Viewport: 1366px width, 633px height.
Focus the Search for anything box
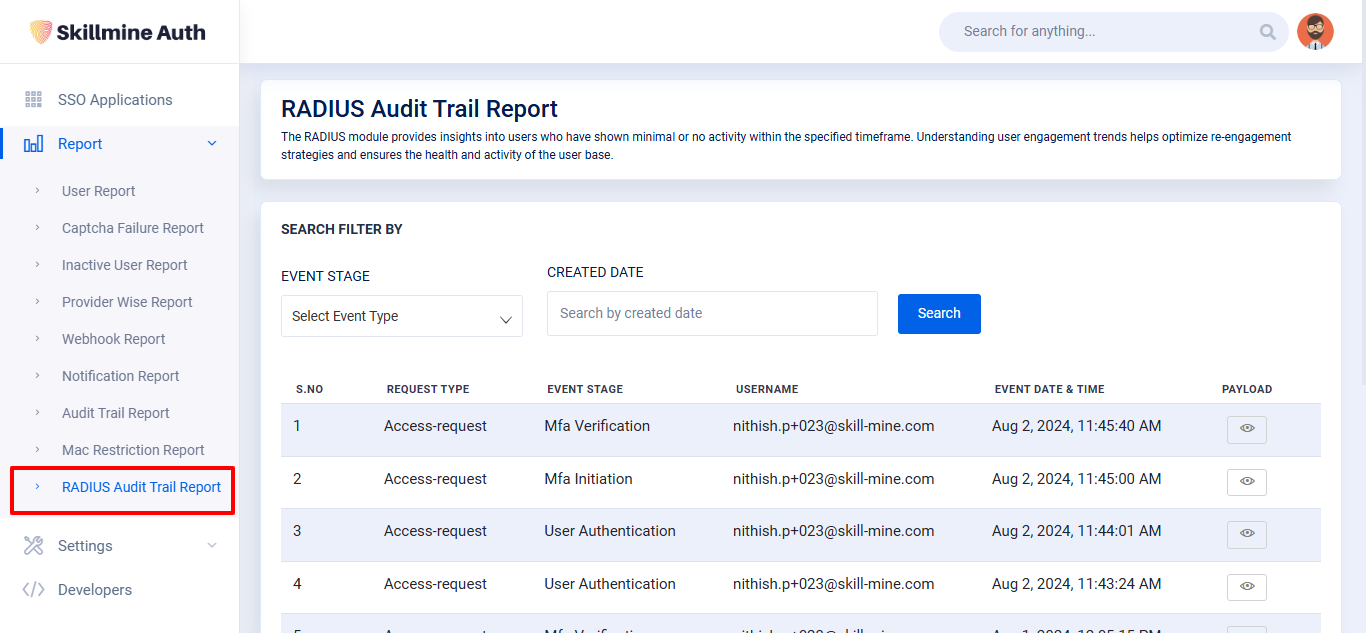(x=1100, y=32)
